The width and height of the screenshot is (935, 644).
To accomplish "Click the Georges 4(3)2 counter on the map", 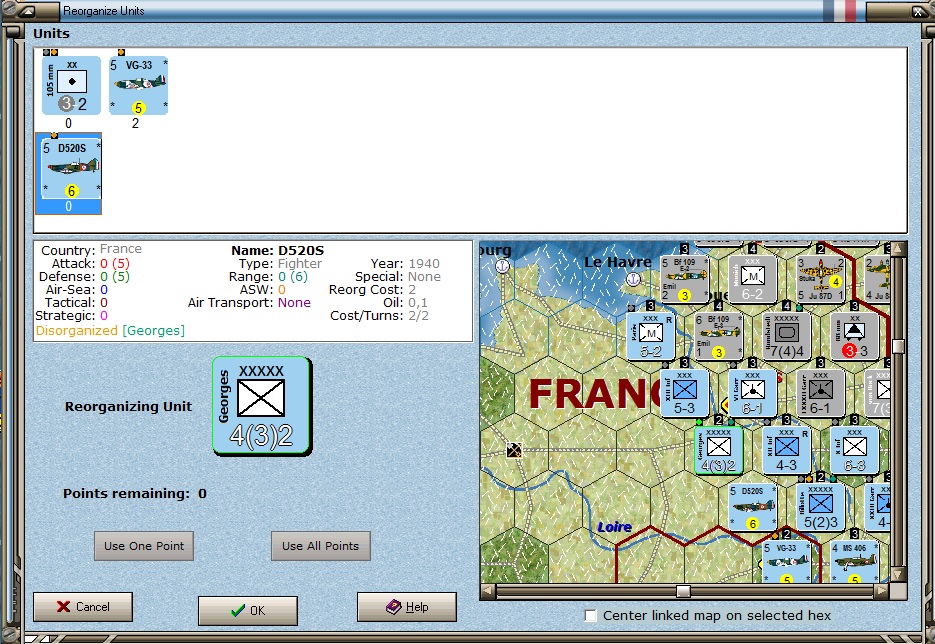I will click(719, 450).
